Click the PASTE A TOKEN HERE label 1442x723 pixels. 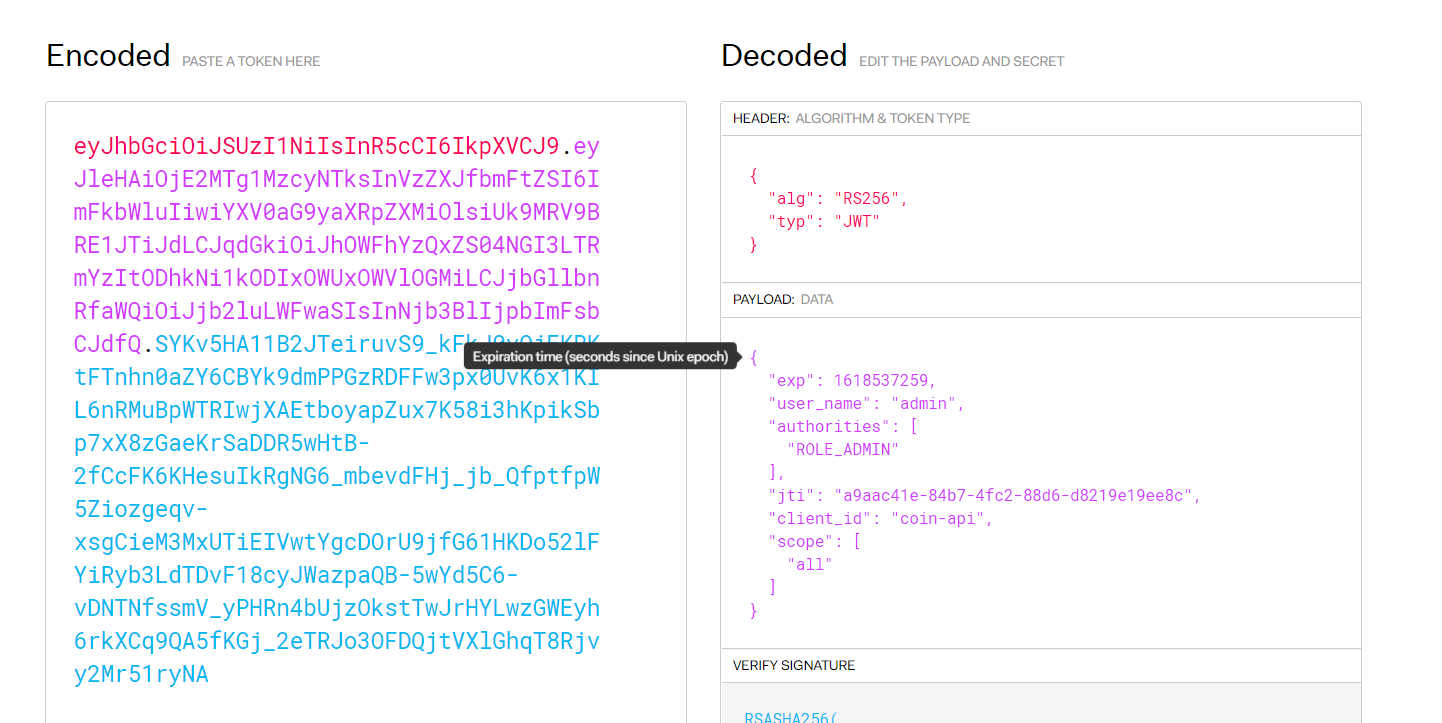[249, 61]
